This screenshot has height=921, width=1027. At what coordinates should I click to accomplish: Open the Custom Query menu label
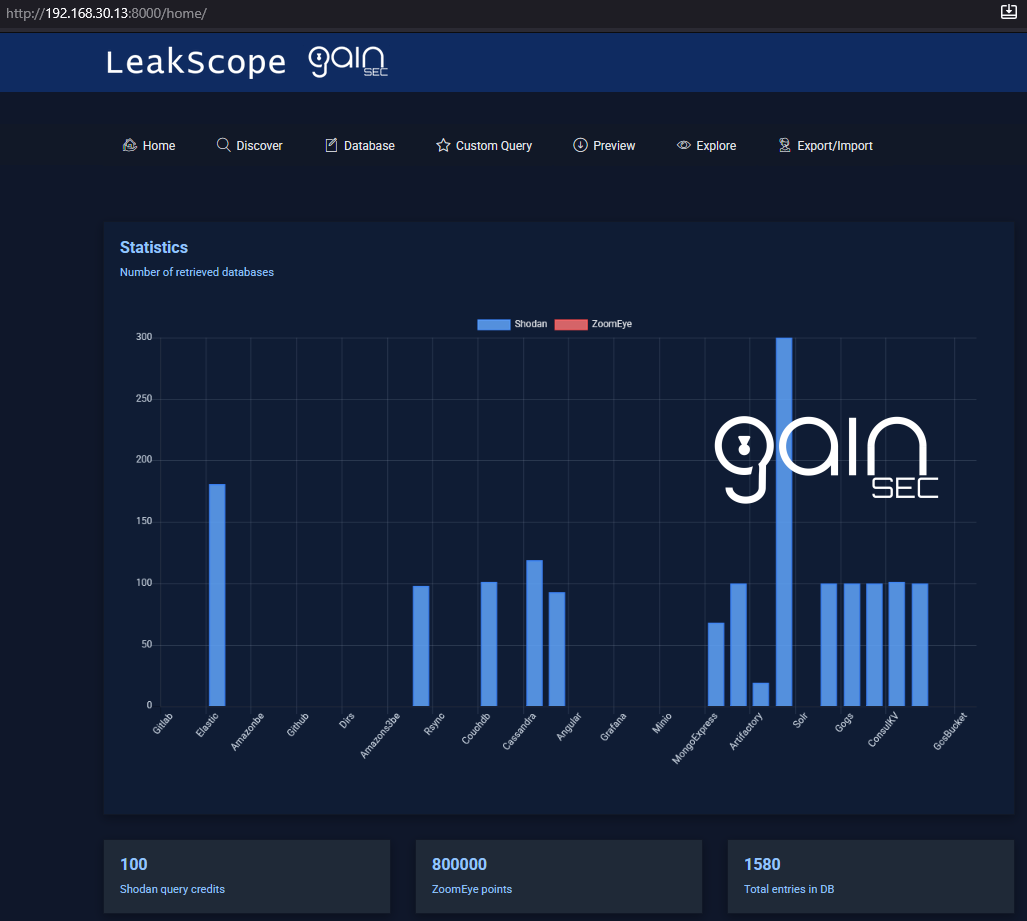(x=494, y=146)
